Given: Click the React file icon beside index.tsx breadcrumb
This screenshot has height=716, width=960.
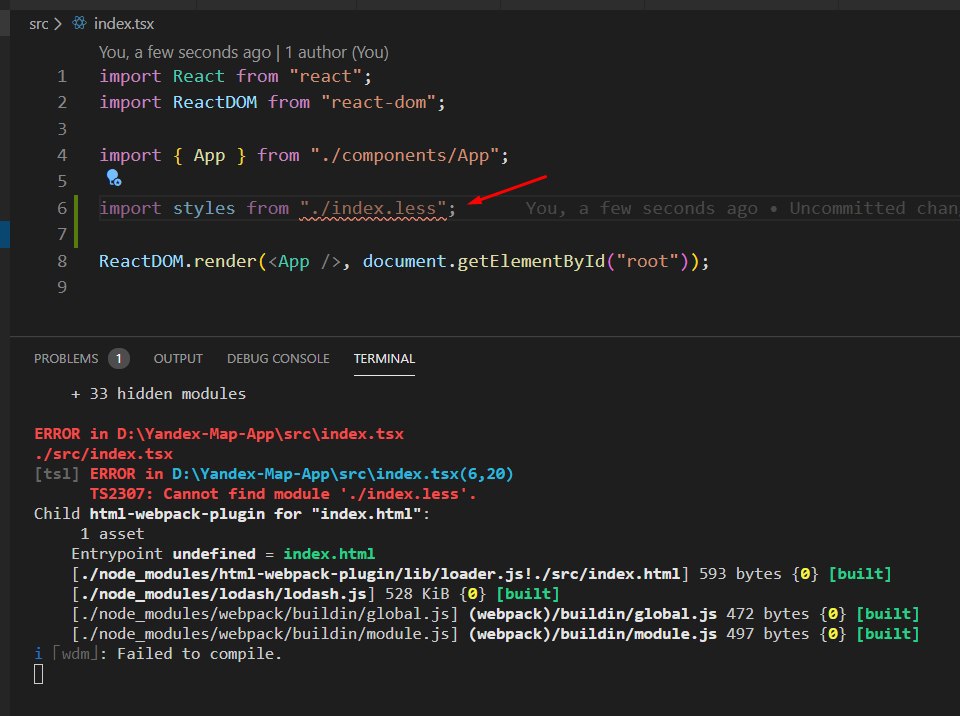Looking at the screenshot, I should coord(80,23).
